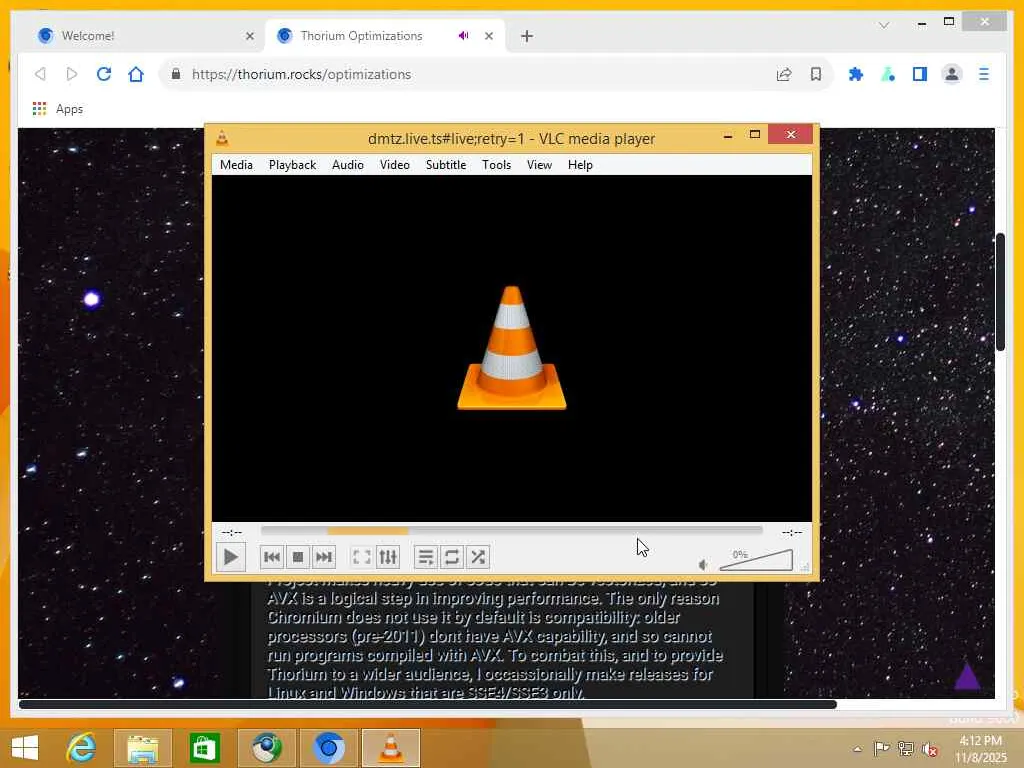Image resolution: width=1024 pixels, height=768 pixels.
Task: Bookmark this page
Action: coord(816,74)
